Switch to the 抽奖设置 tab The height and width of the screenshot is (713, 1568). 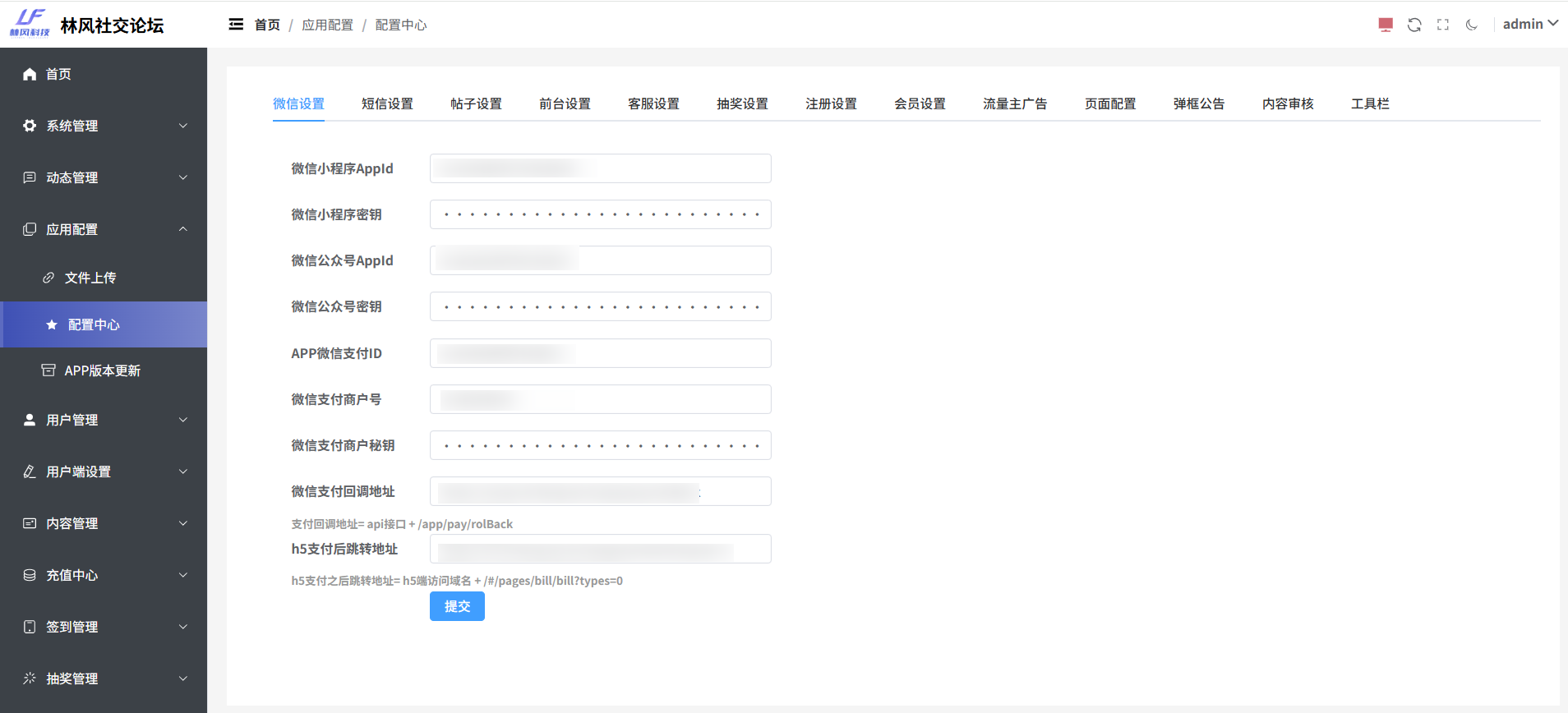(742, 103)
